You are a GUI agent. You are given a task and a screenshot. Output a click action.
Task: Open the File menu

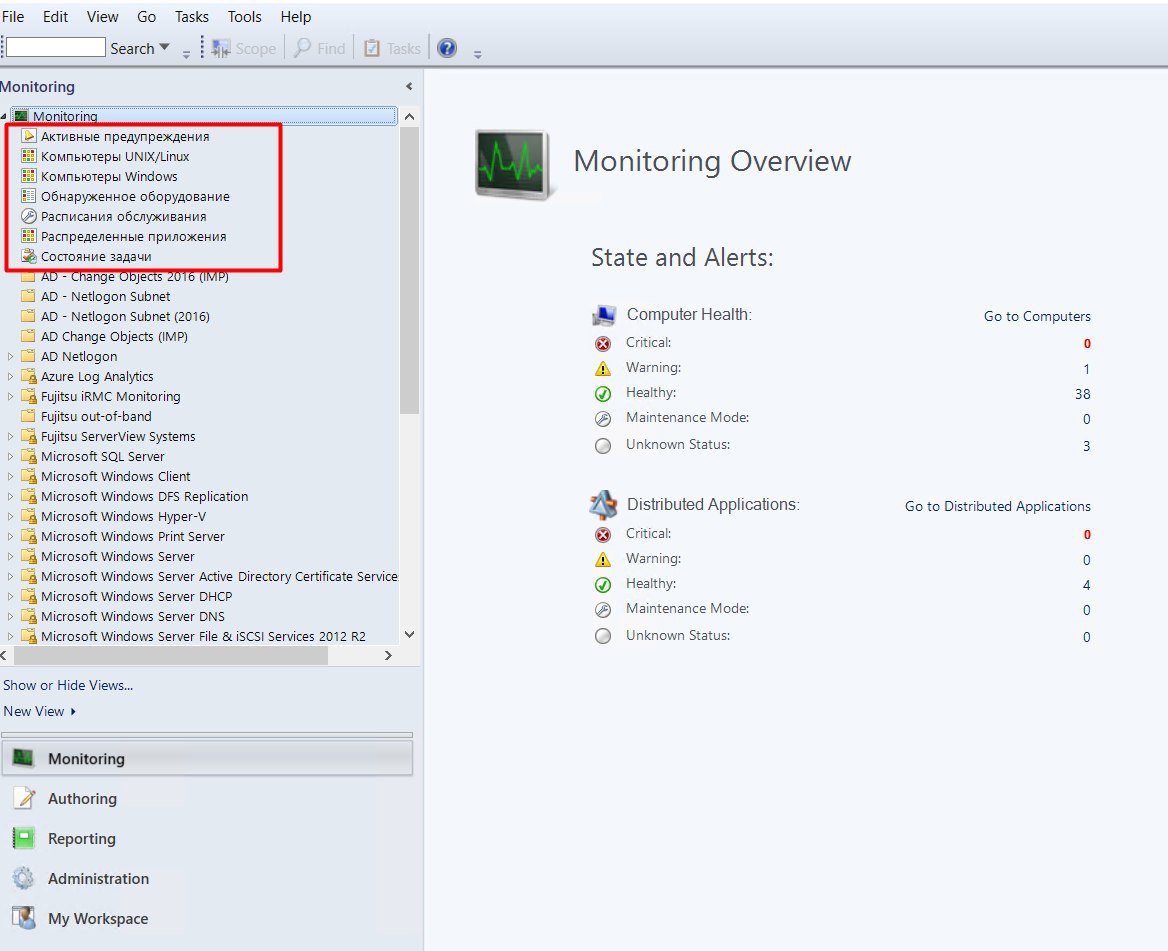click(x=13, y=16)
